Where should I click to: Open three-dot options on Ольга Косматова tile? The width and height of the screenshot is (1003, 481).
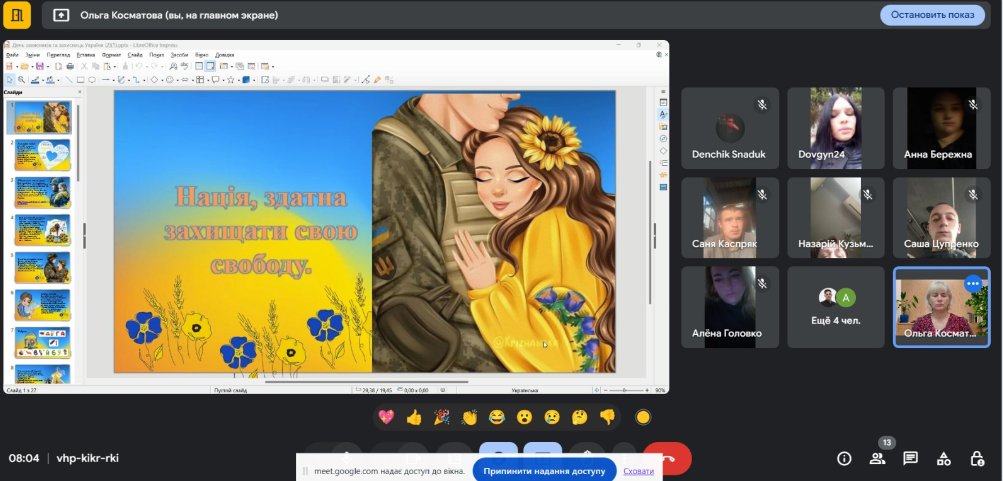pos(972,284)
